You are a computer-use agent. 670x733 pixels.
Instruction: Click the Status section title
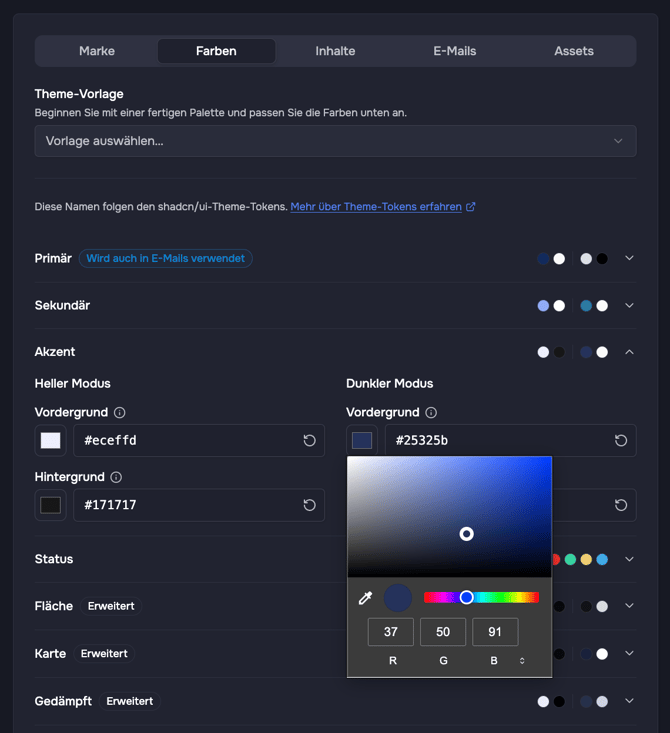click(54, 559)
